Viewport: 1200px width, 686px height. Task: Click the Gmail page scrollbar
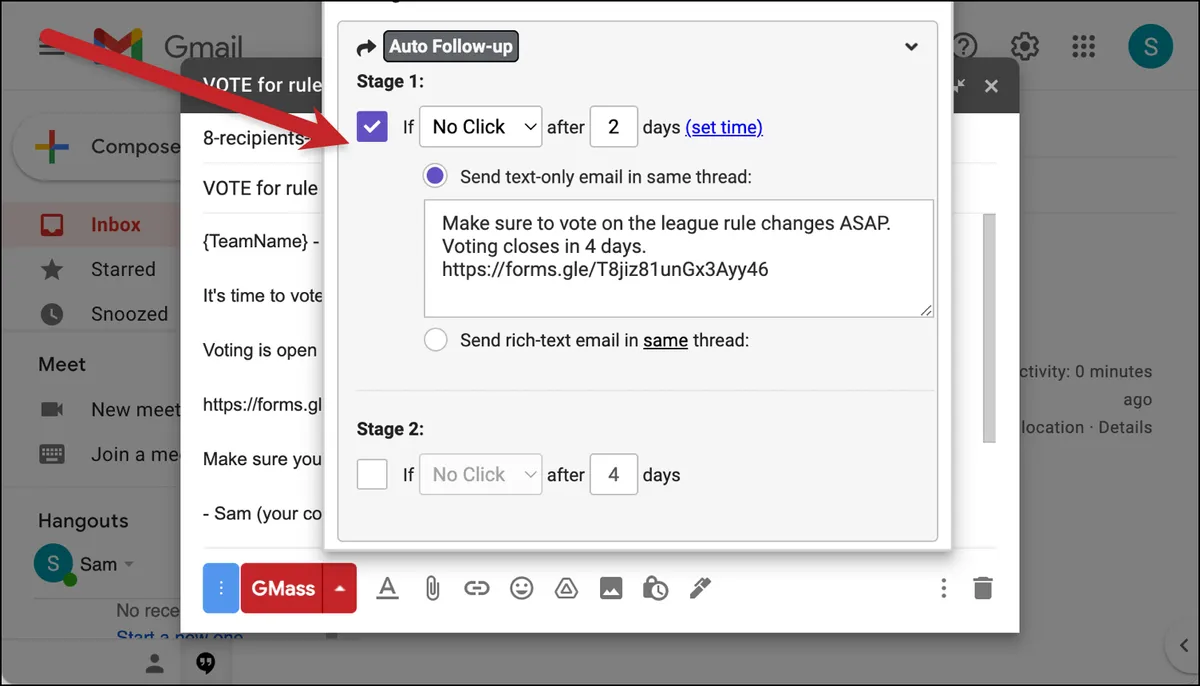(990, 327)
